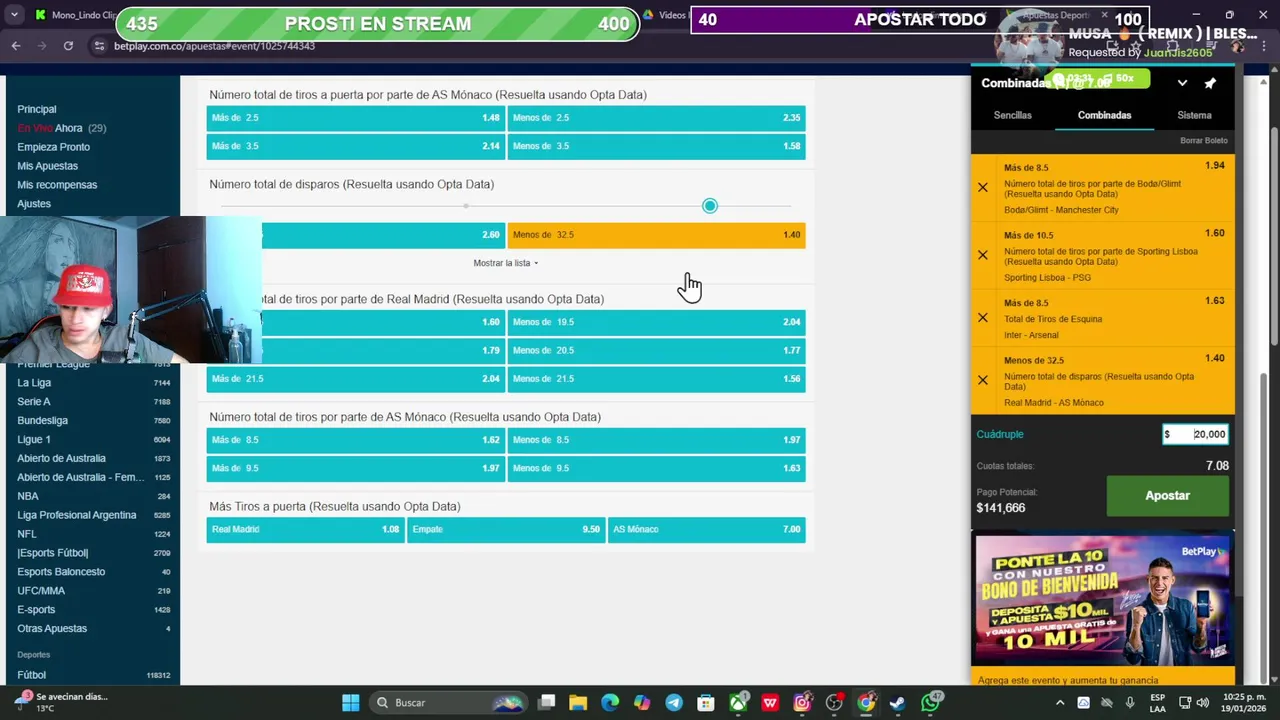Select Menos de 19.5 Real Madrid shots

656,322
